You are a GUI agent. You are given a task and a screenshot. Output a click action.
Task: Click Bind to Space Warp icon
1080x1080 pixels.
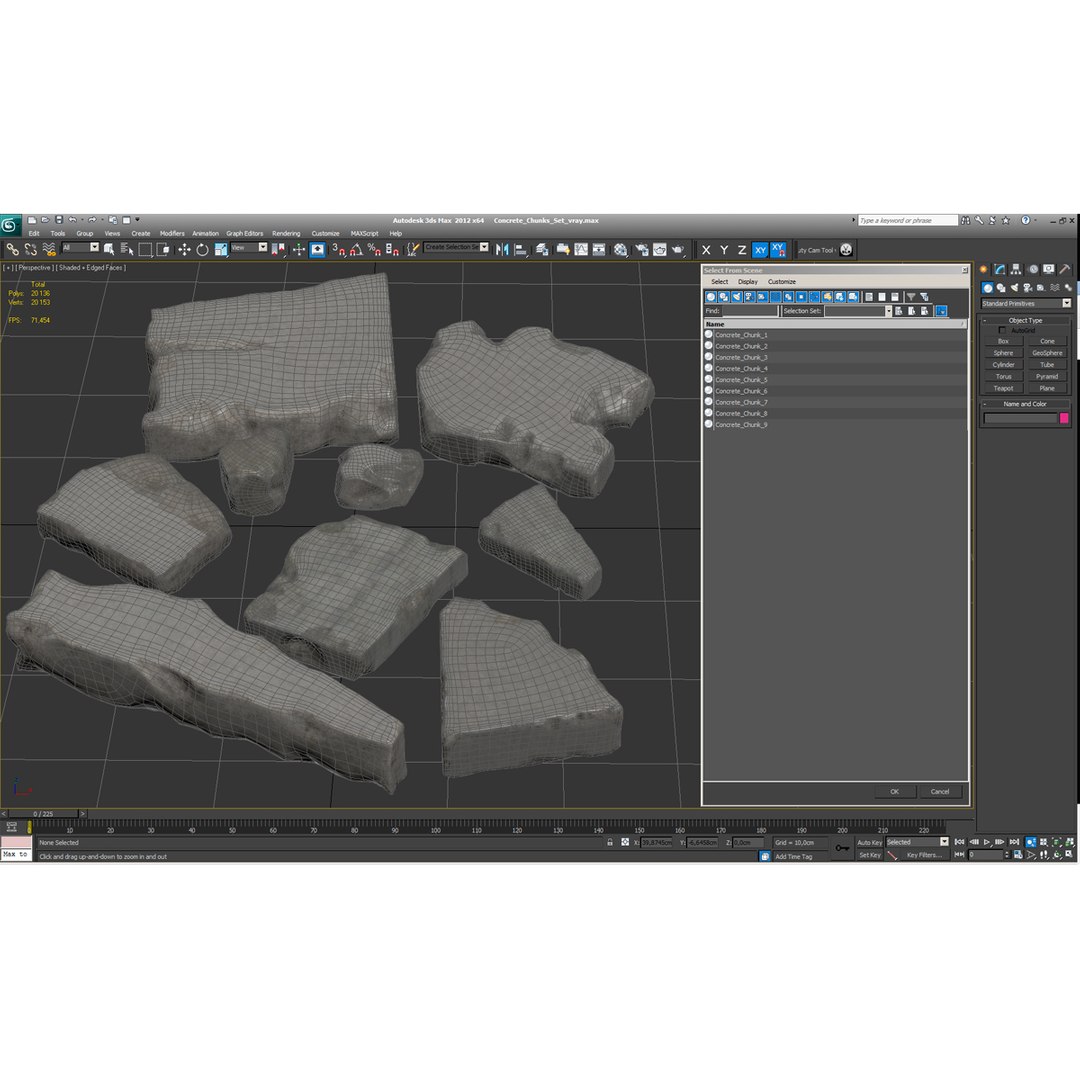tap(49, 250)
